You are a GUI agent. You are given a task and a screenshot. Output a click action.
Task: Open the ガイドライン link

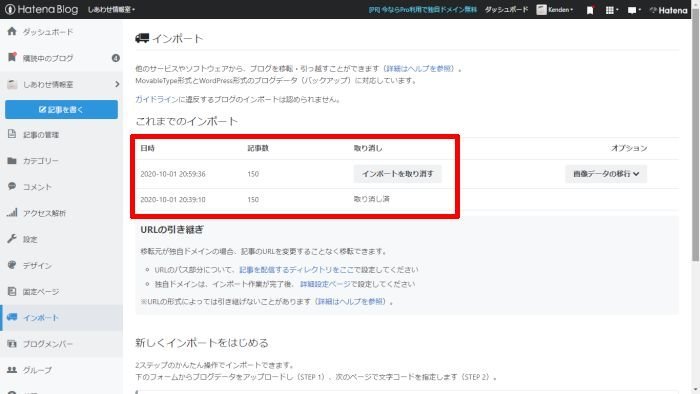tap(157, 100)
